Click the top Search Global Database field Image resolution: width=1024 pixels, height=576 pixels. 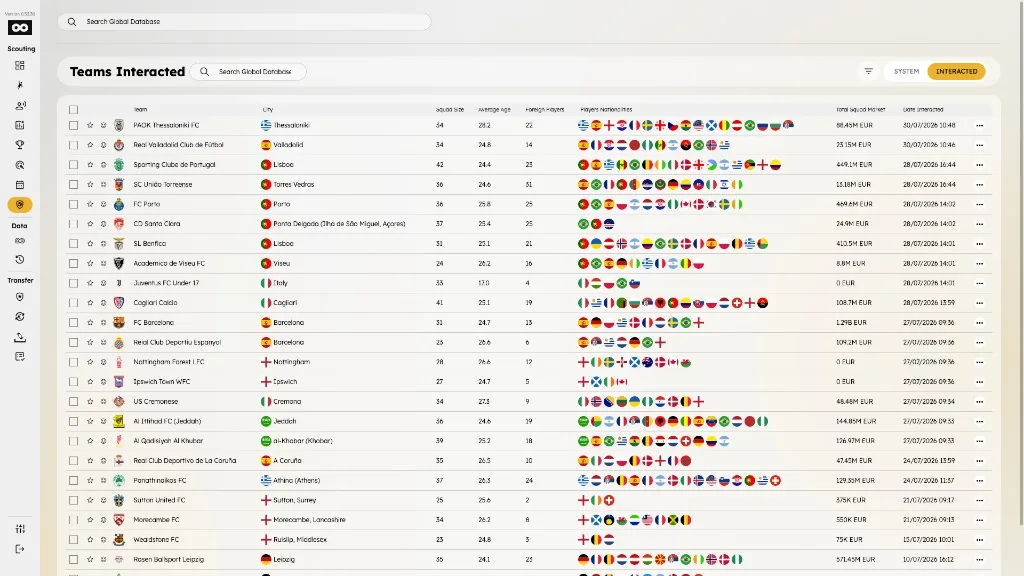[244, 22]
